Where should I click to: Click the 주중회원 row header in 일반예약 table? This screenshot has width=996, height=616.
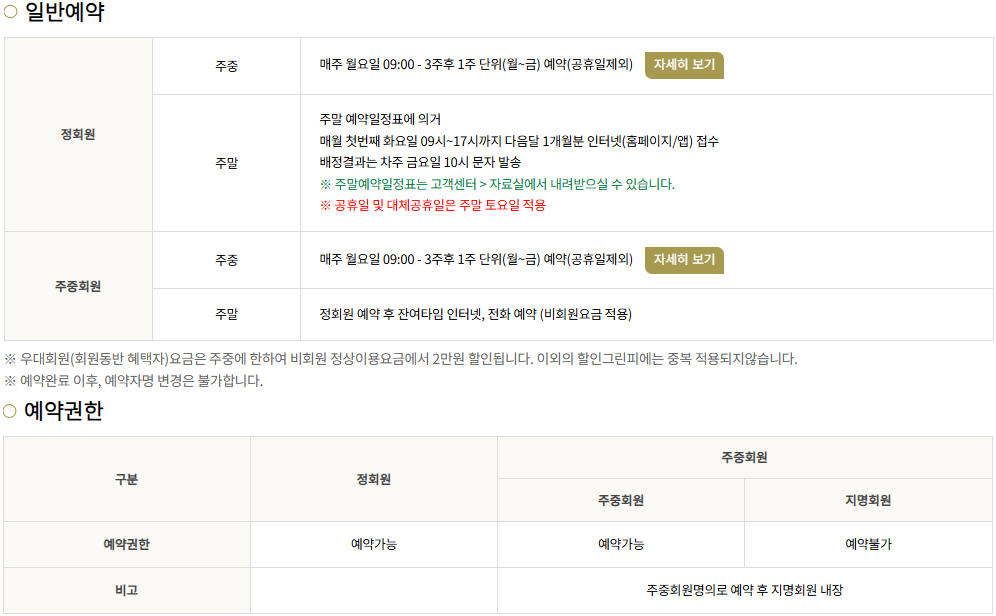pos(78,286)
